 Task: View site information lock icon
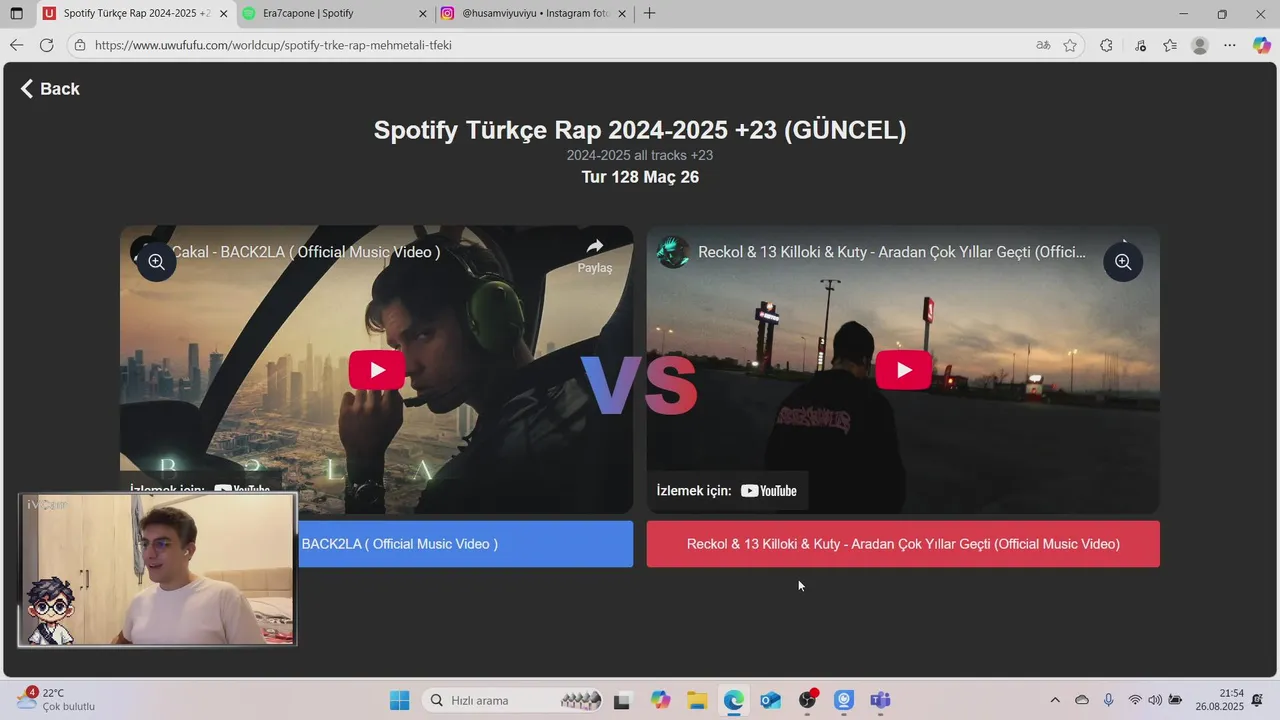[80, 45]
